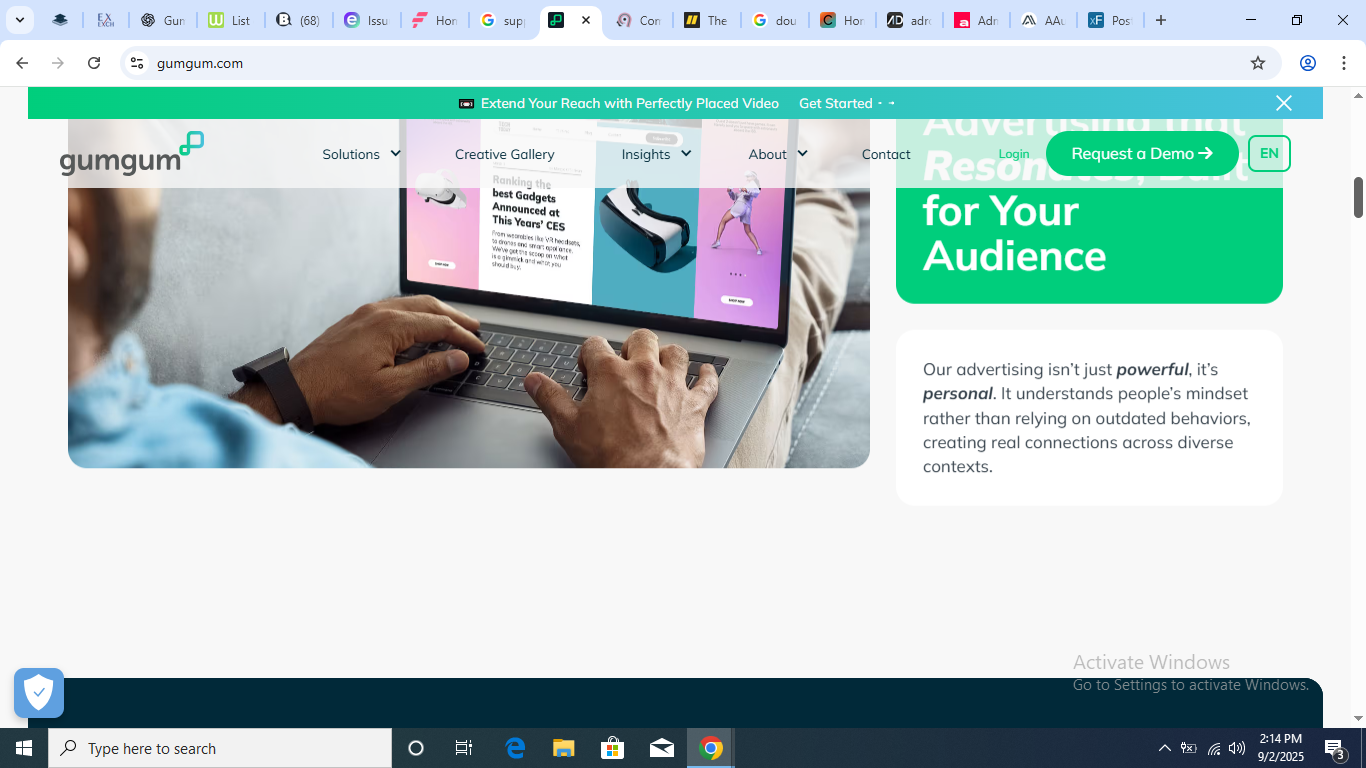Open the Chrome profile icon
Viewport: 1366px width, 768px height.
[x=1307, y=63]
